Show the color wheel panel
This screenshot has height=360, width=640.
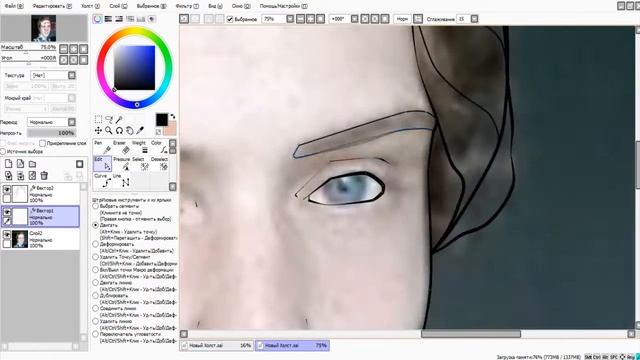[98, 19]
